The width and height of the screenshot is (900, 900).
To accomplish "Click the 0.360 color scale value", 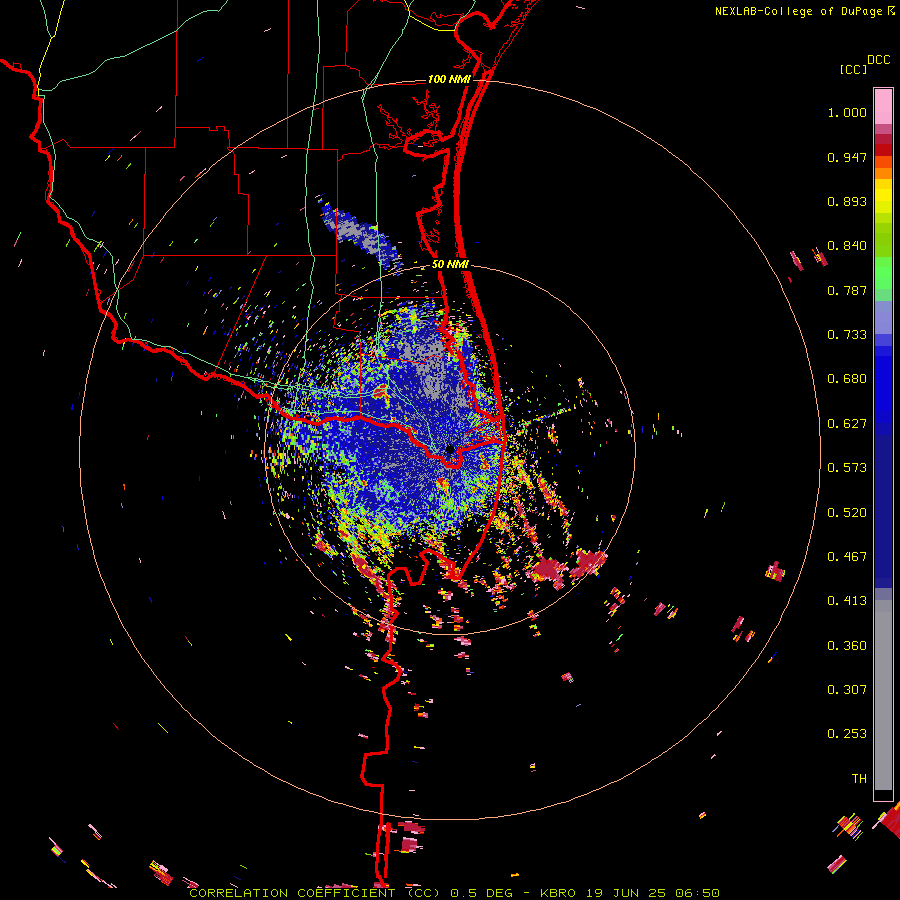I will (x=847, y=646).
